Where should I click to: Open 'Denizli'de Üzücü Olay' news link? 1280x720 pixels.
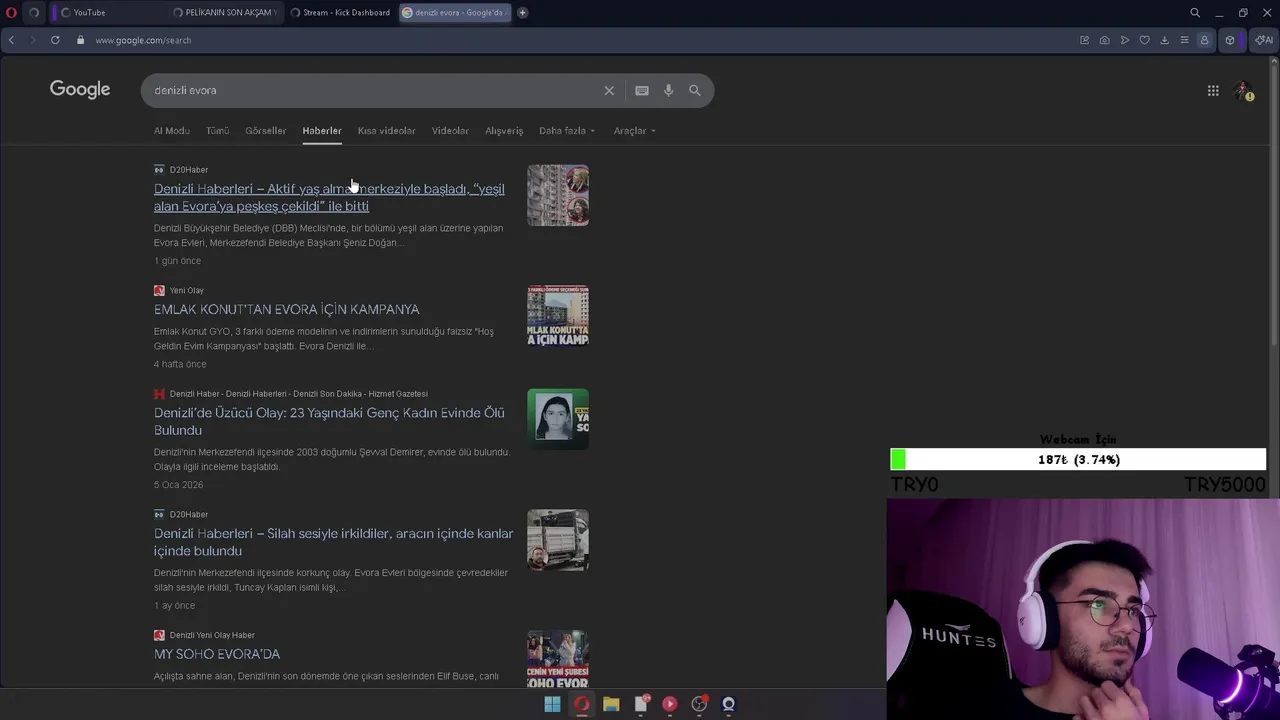click(329, 421)
